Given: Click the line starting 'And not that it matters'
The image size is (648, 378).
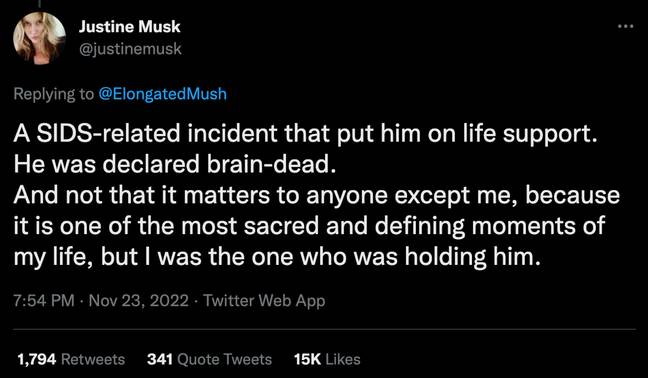Looking at the screenshot, I should 317,195.
